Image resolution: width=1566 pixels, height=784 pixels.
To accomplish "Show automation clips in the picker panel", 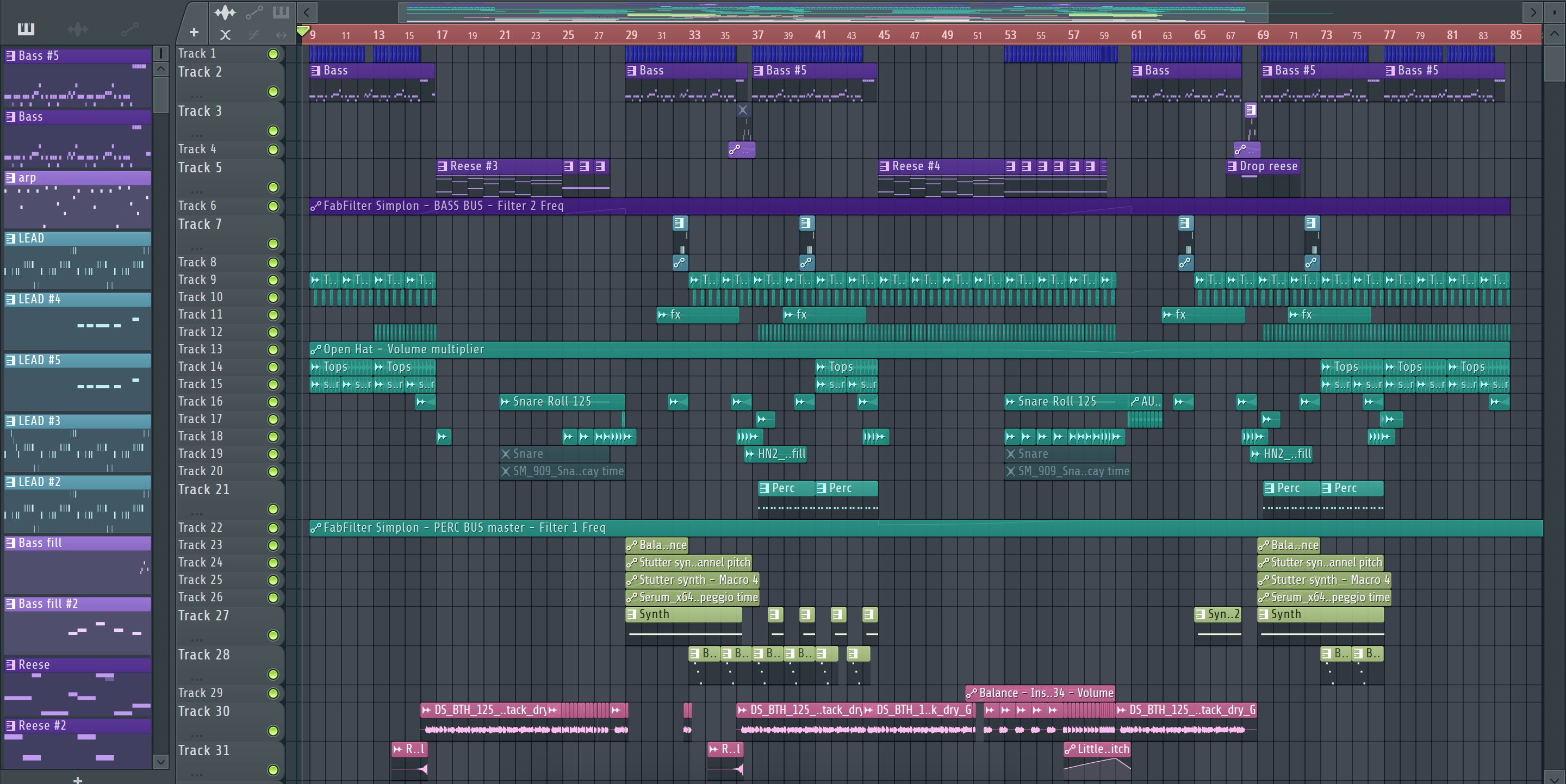I will tap(129, 29).
